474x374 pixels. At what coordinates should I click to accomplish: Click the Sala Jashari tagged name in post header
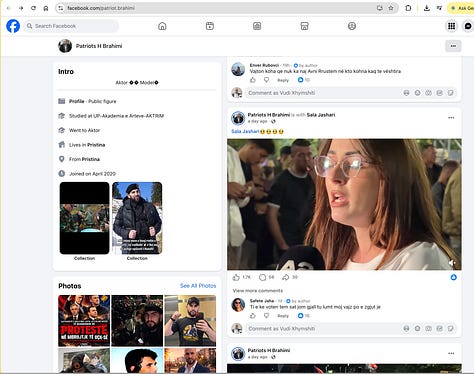[x=321, y=115]
